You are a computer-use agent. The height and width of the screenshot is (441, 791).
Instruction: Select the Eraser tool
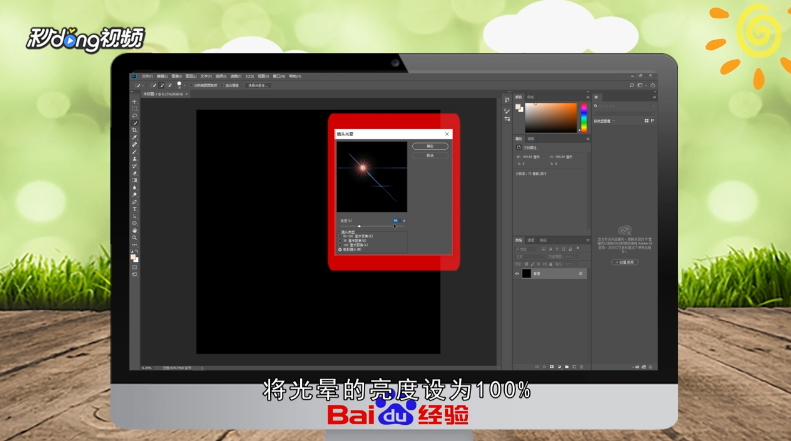(x=135, y=173)
